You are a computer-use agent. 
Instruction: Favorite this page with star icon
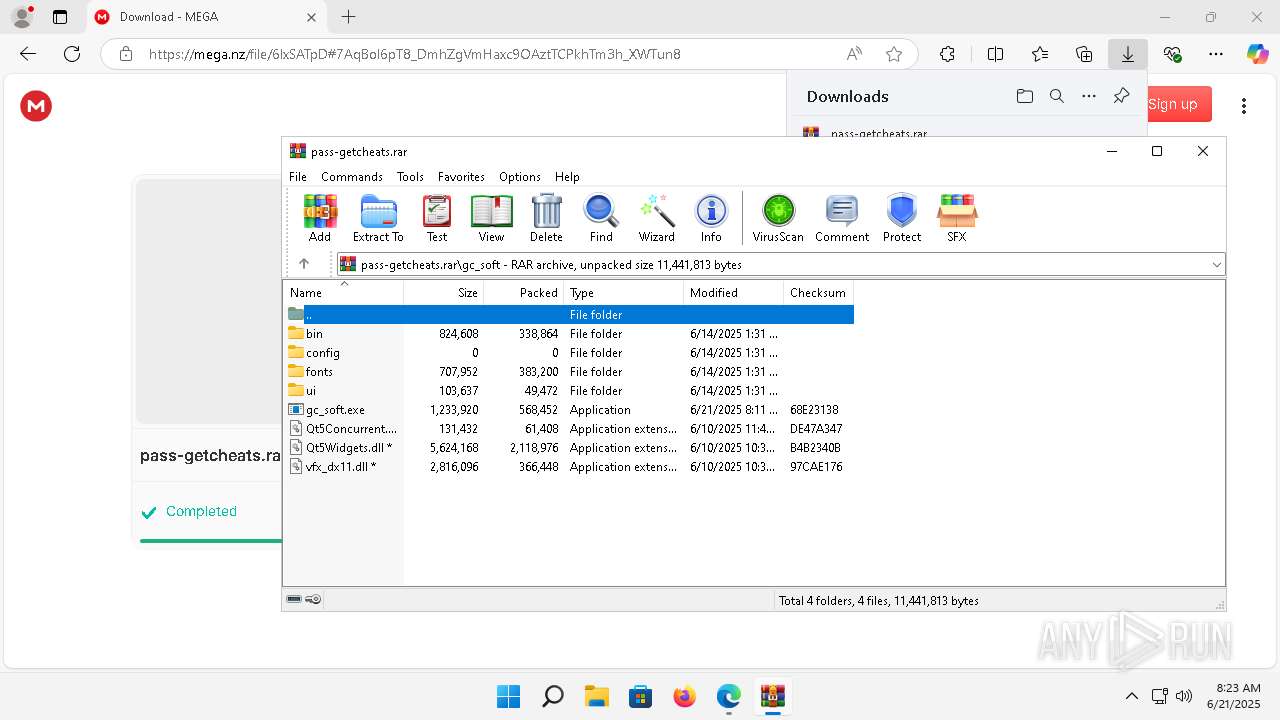click(894, 54)
